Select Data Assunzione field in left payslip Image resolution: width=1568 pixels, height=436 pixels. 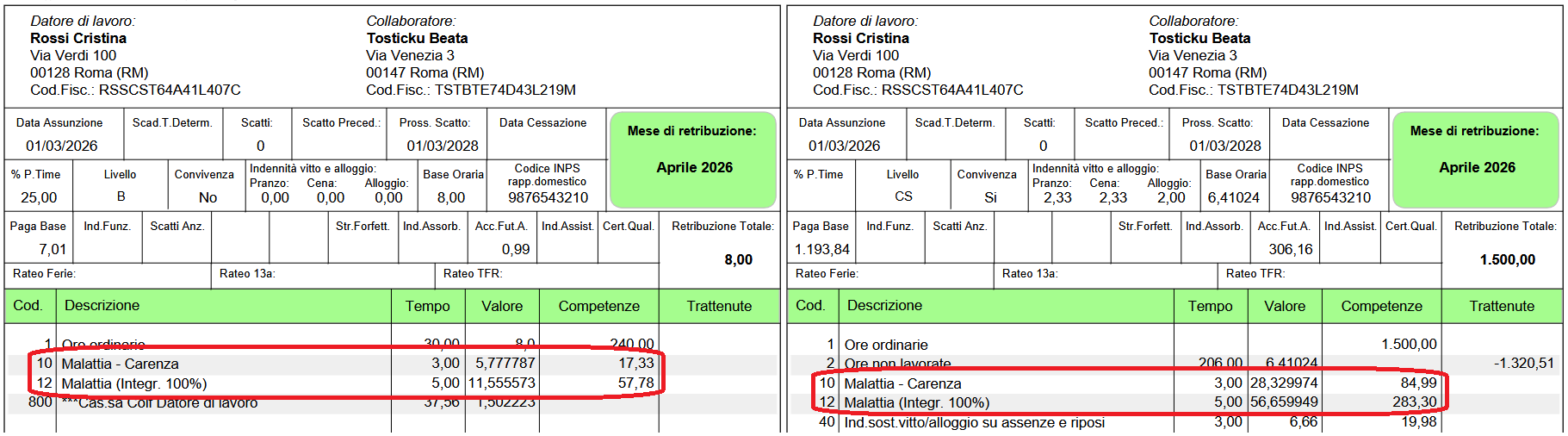pos(61,146)
